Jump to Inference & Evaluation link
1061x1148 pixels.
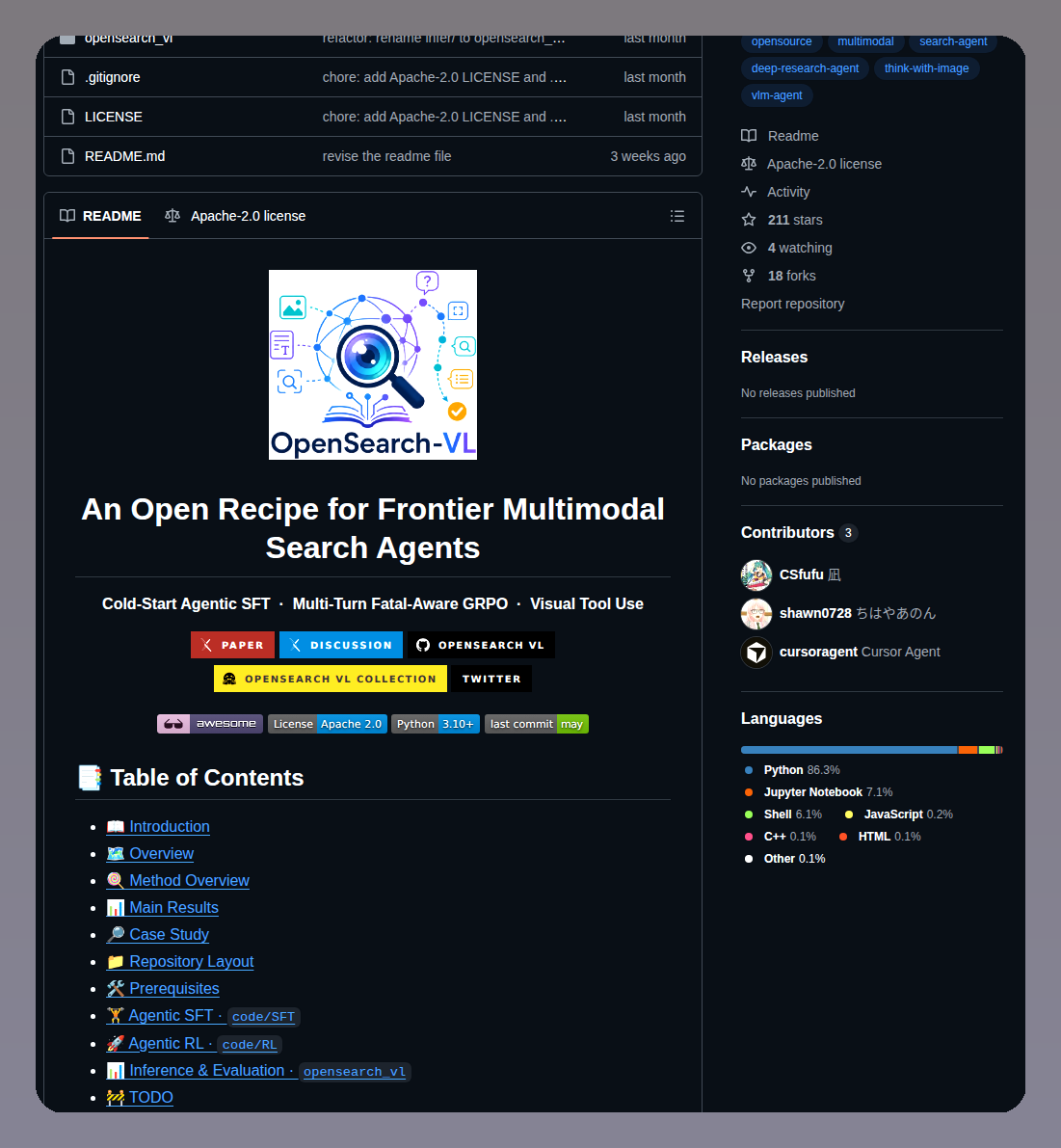258,1070
